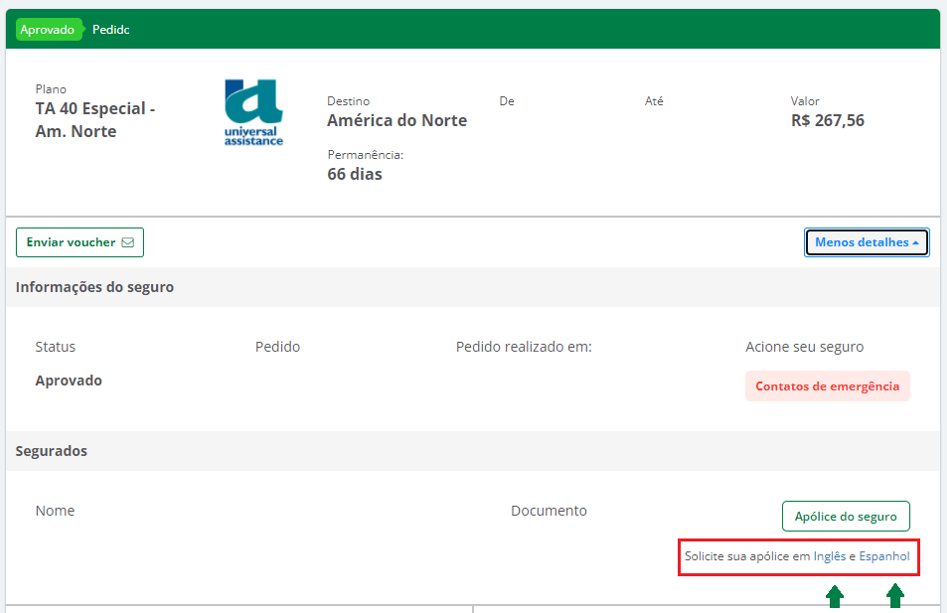Click the green Aprovado status badge
Screen dimensions: 947x613
click(48, 30)
